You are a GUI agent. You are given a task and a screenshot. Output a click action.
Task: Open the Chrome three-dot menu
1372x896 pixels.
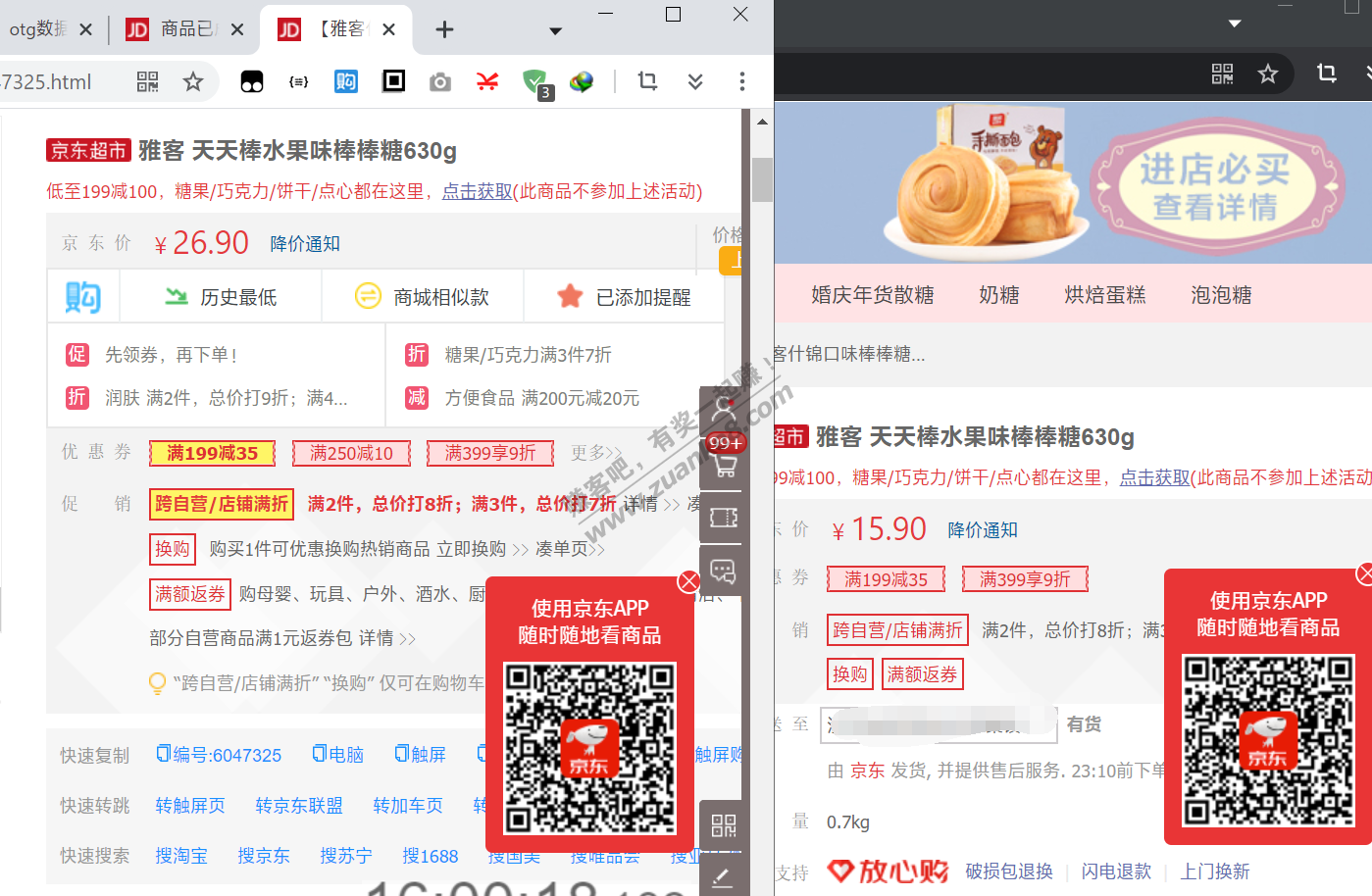coord(742,81)
